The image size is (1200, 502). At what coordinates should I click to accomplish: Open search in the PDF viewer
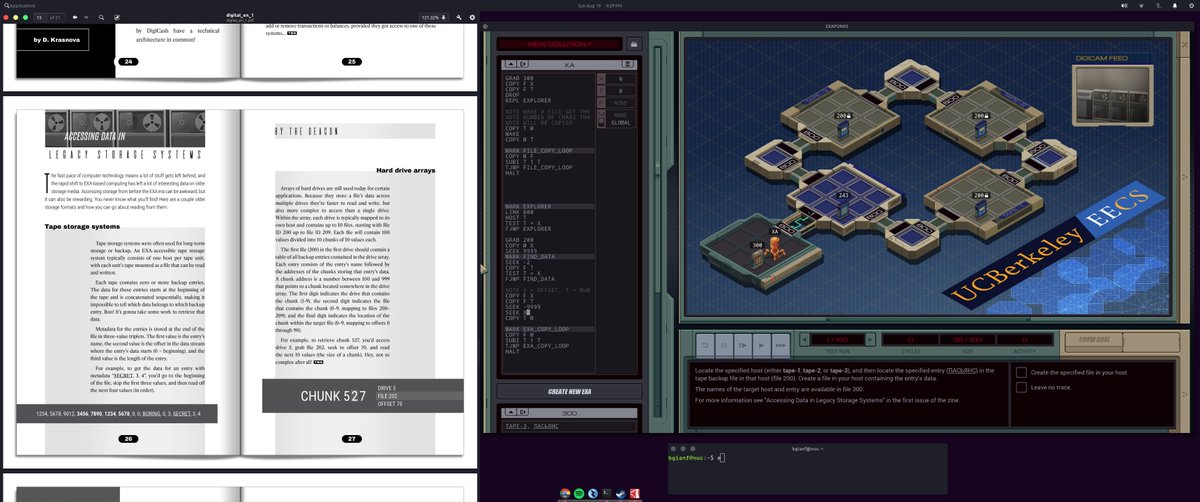(101, 17)
